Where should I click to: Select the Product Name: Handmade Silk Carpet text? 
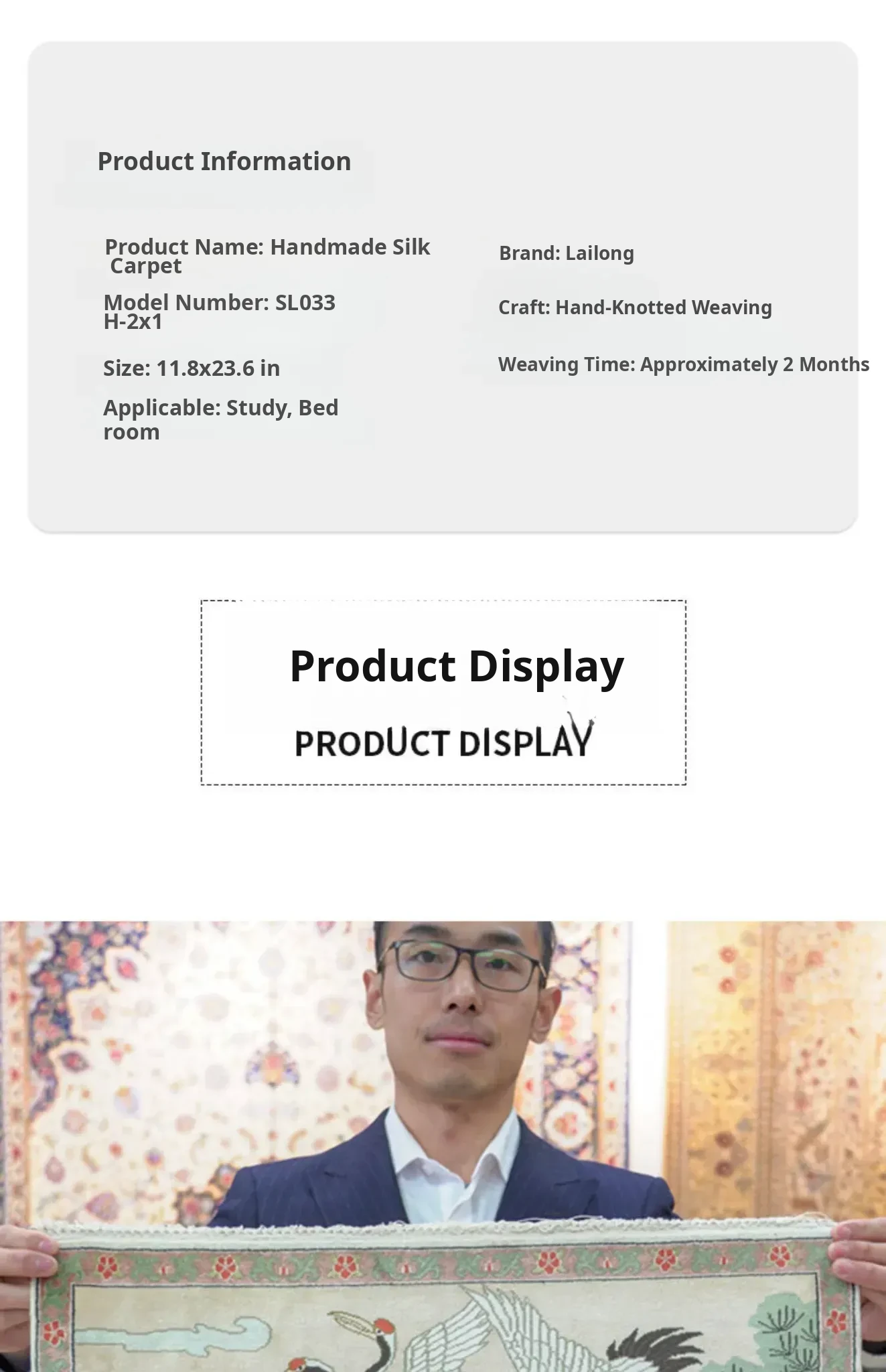267,256
